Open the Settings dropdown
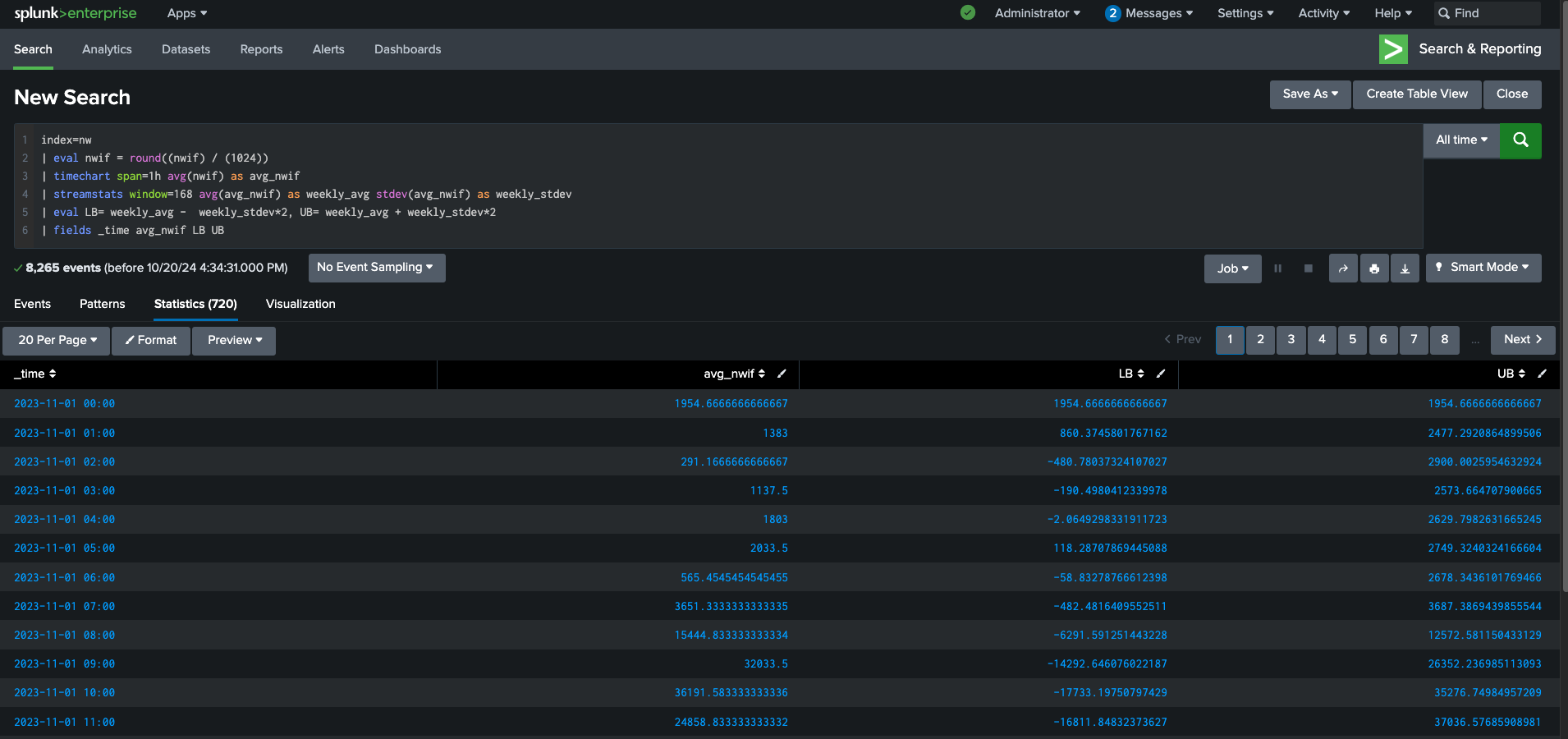 click(x=1245, y=13)
